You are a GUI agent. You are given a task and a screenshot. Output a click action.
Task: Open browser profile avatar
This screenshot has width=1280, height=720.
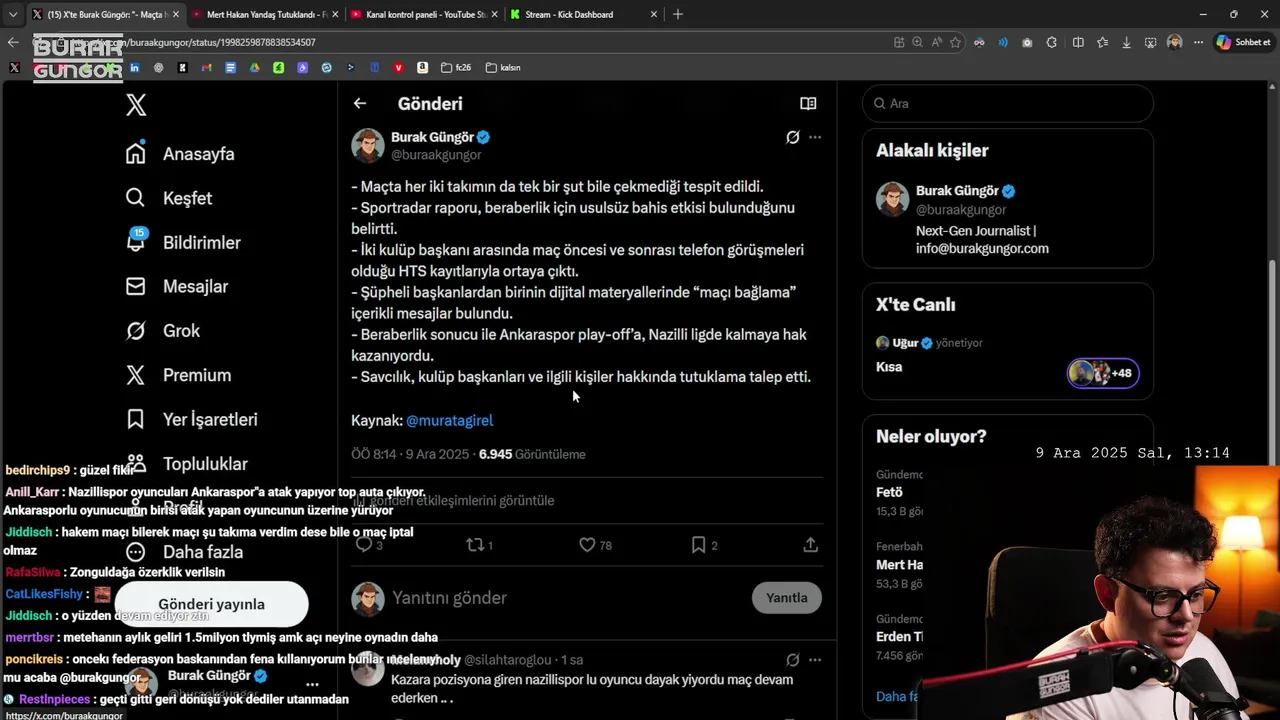coord(1174,42)
